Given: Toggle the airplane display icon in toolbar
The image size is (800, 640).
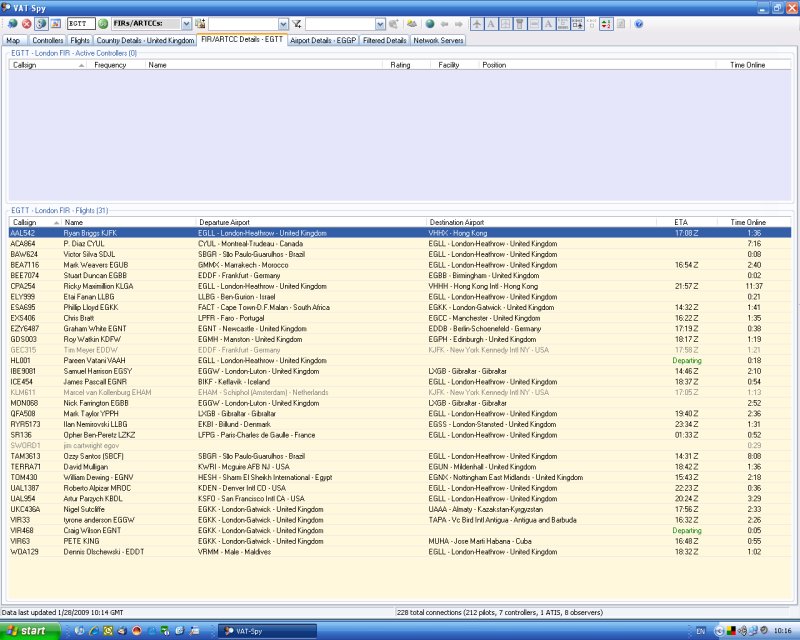Looking at the screenshot, I should point(476,23).
